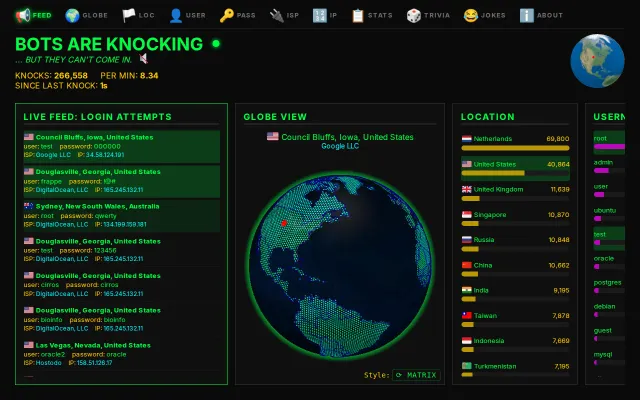Go to the PASS tab label
This screenshot has width=640, height=400.
pyautogui.click(x=246, y=16)
